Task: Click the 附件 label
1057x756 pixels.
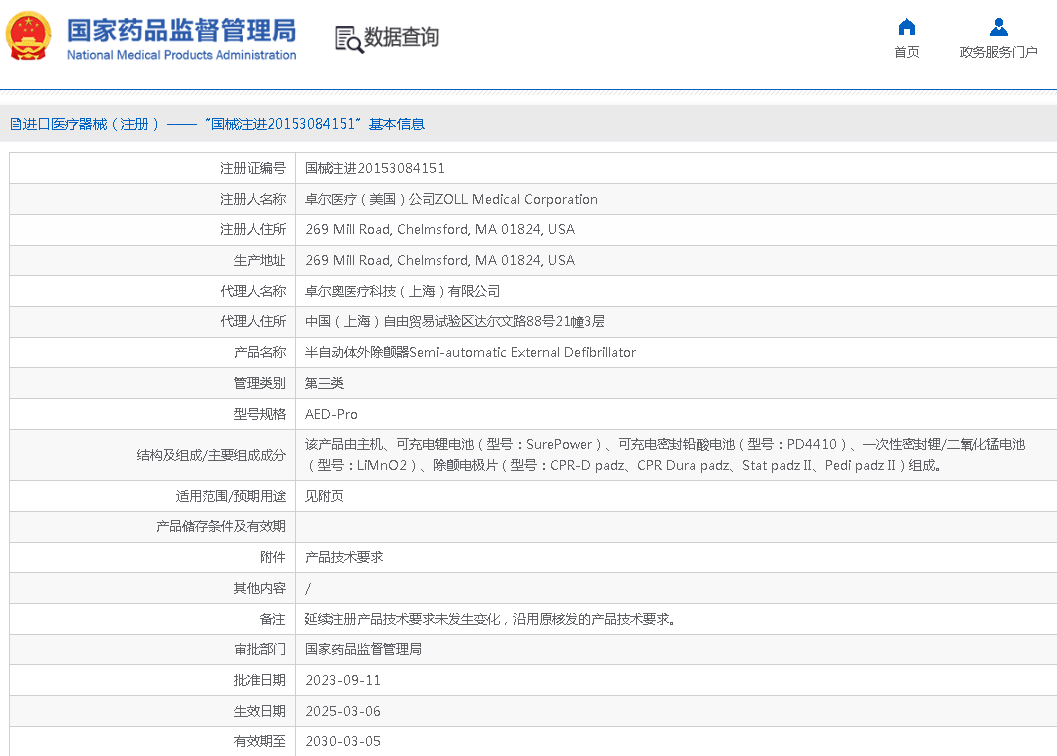Action: click(x=272, y=557)
